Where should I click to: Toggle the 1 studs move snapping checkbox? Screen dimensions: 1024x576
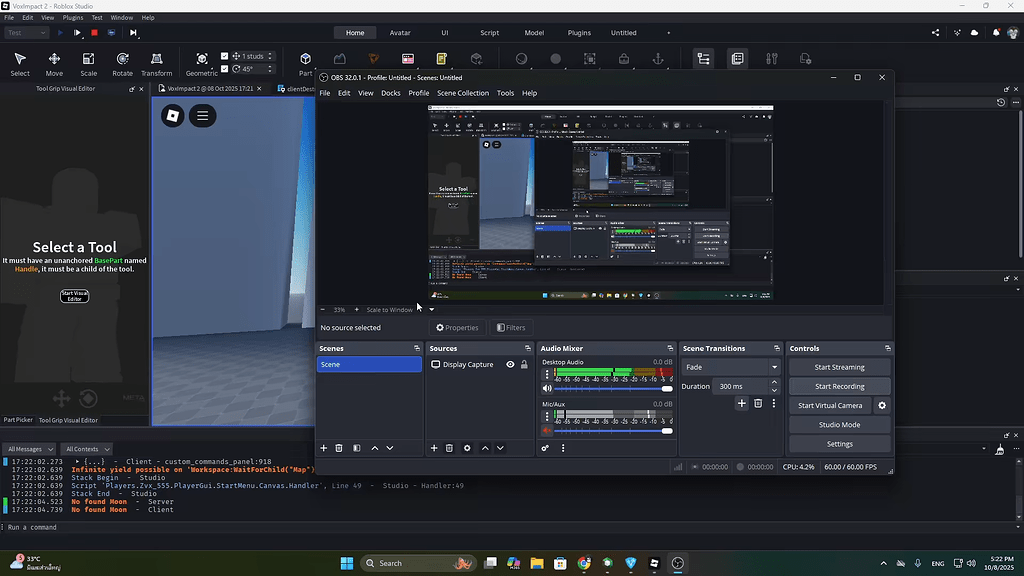[225, 56]
